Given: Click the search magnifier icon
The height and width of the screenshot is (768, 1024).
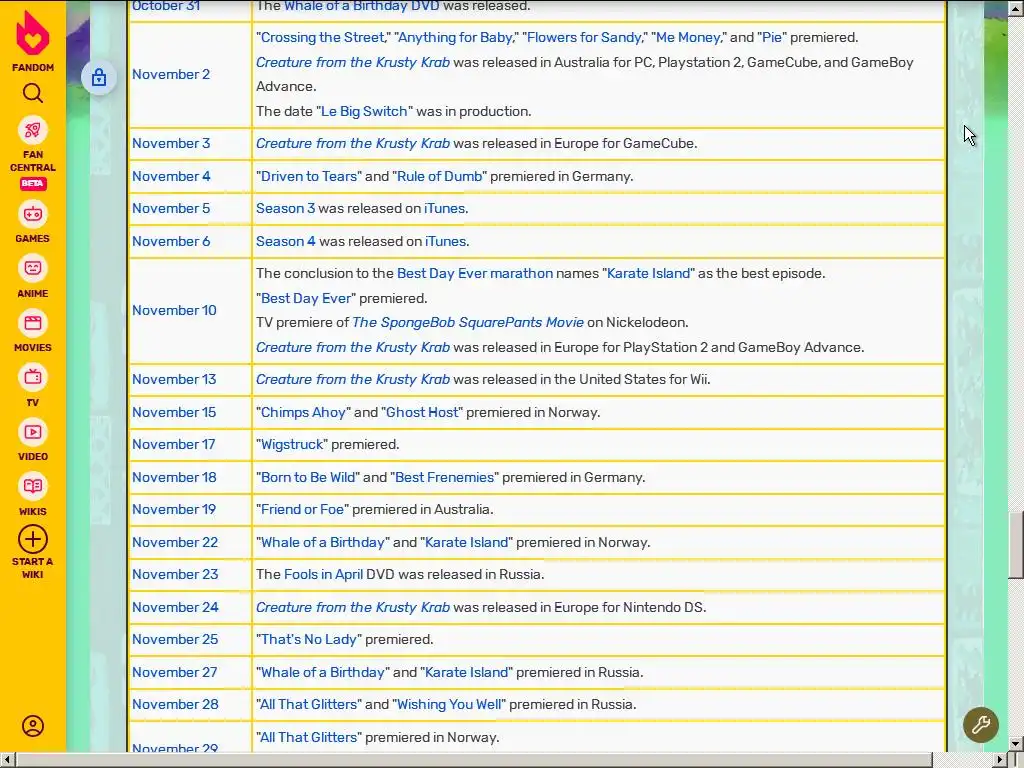Looking at the screenshot, I should click(x=33, y=93).
